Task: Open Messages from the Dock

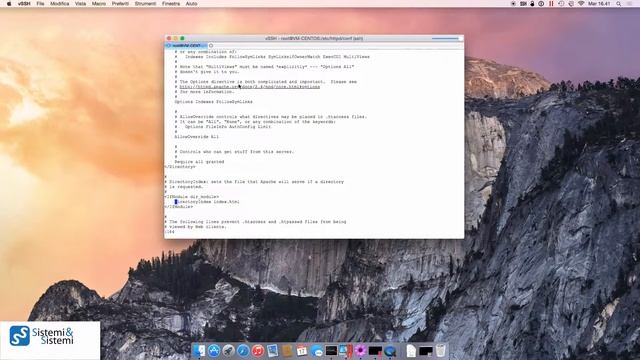Action: 316,350
